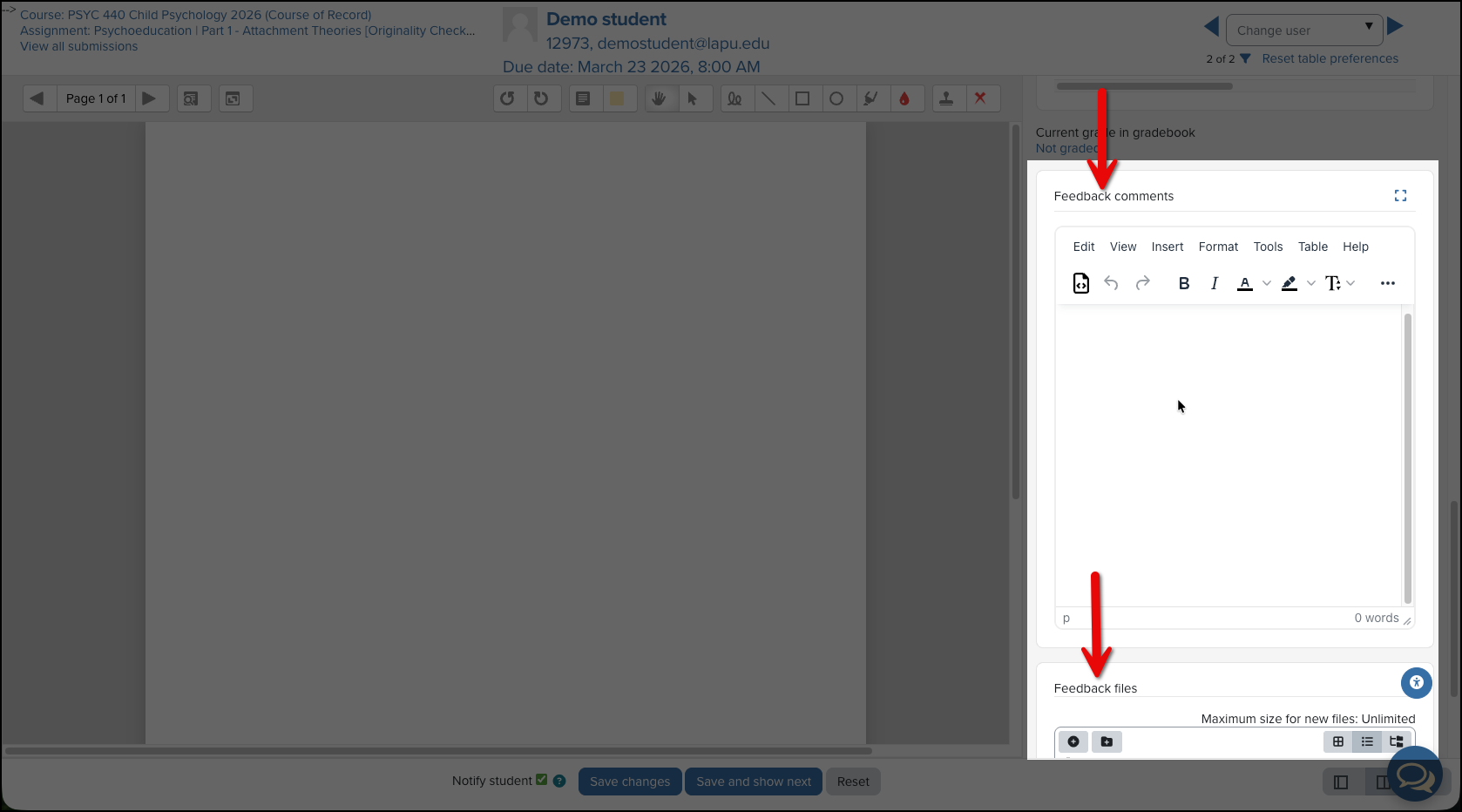Open the Insert menu in editor
The height and width of the screenshot is (812, 1462).
coord(1168,247)
